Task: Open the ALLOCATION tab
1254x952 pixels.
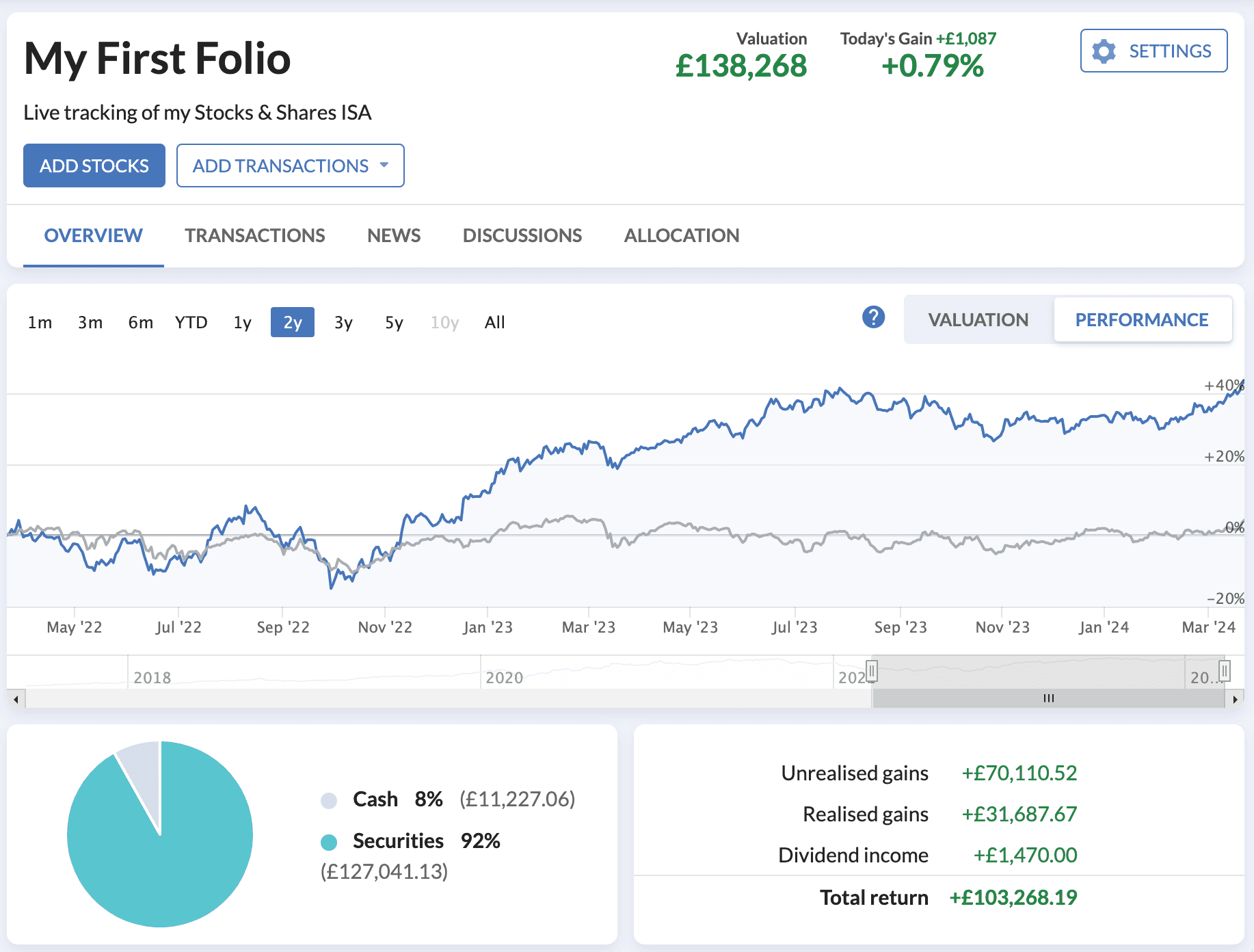Action: tap(681, 235)
